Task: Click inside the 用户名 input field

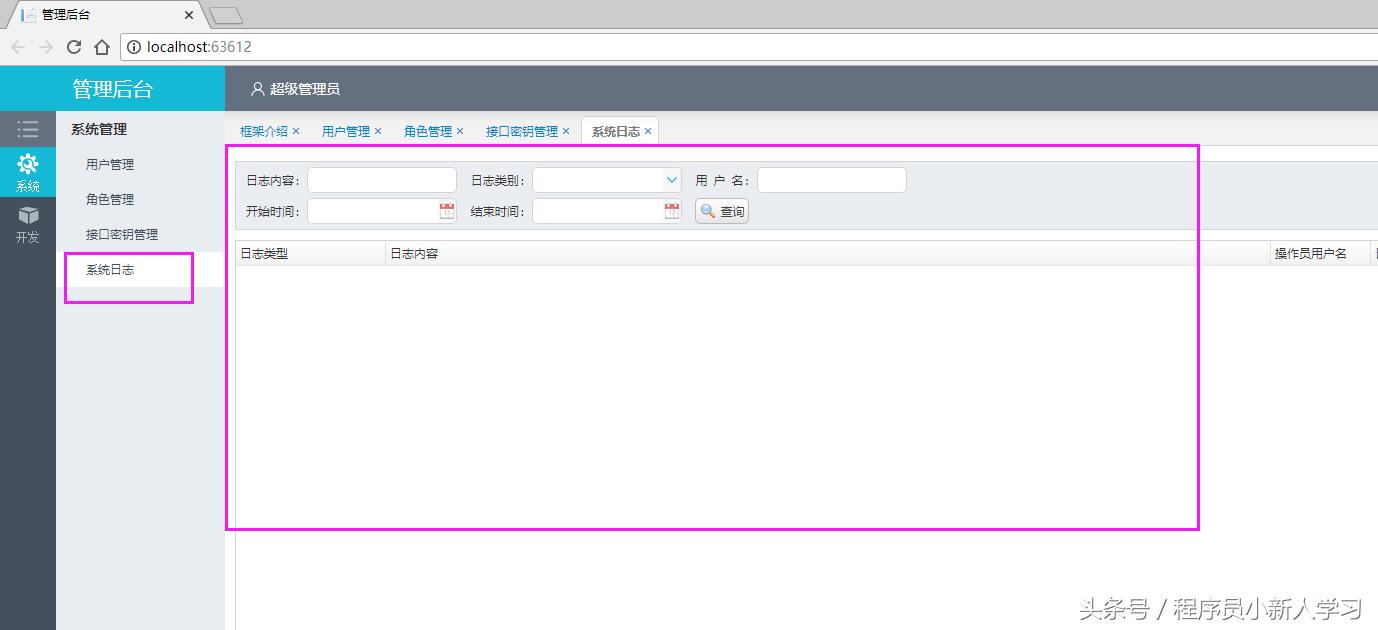Action: tap(830, 179)
